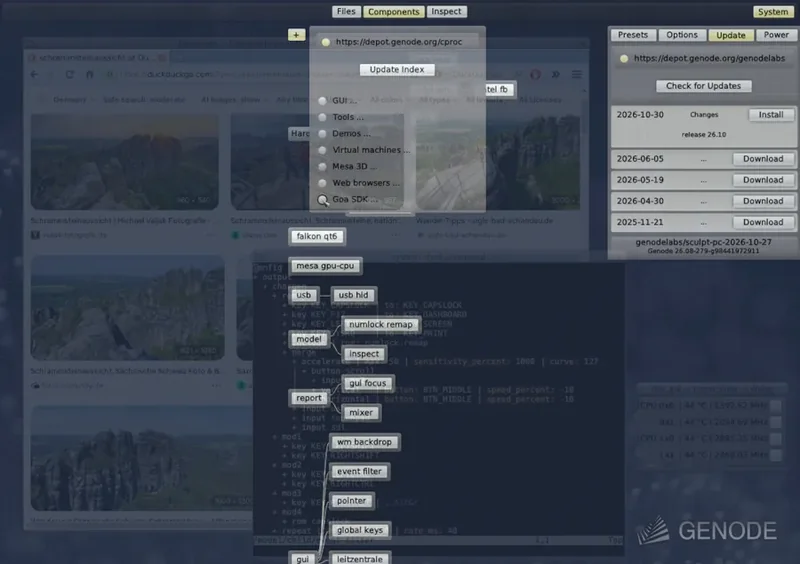
Task: Click double-chevron overflow icon in browser toolbar
Action: pos(556,75)
